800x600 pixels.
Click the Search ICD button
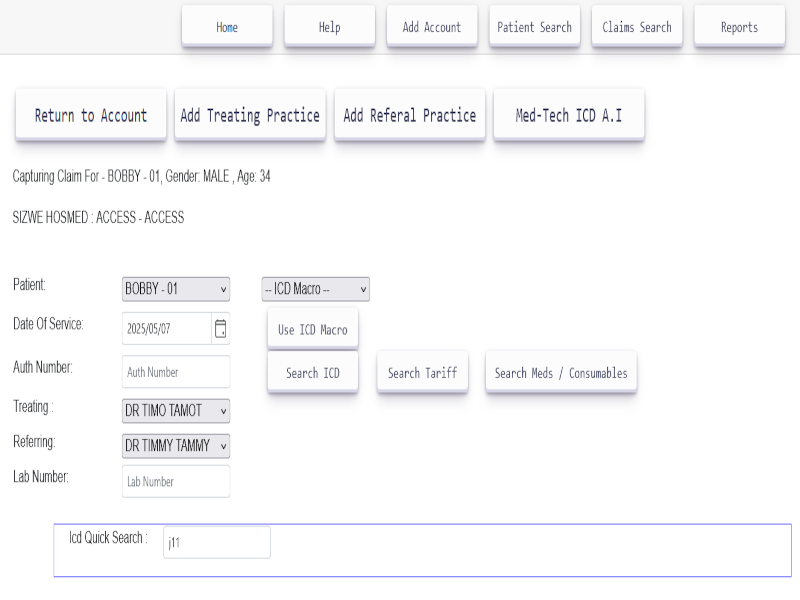[312, 373]
